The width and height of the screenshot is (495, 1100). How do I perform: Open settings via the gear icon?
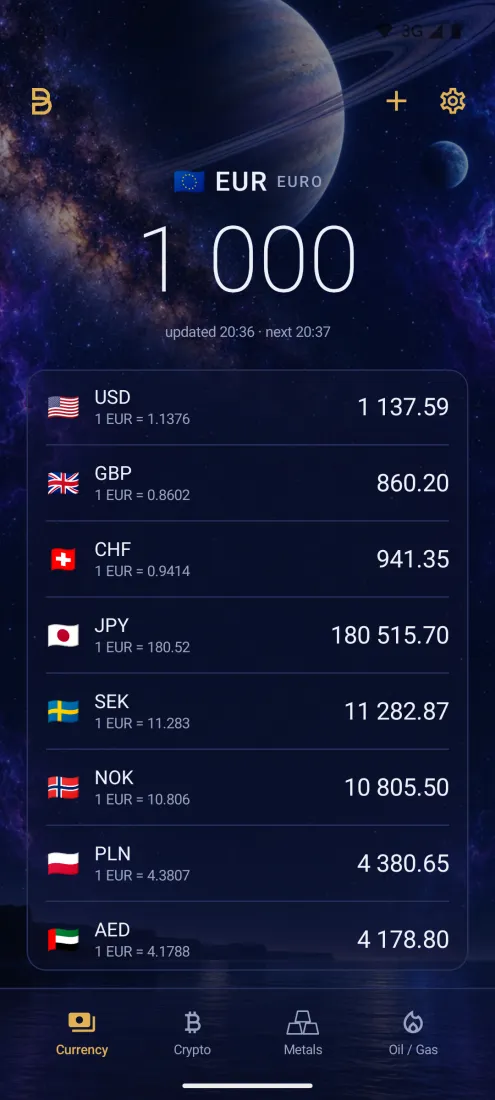pyautogui.click(x=452, y=102)
